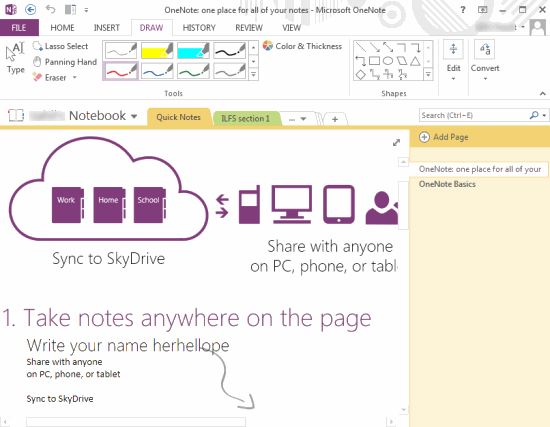550x427 pixels.
Task: Create a new section with plus tab
Action: [335, 119]
